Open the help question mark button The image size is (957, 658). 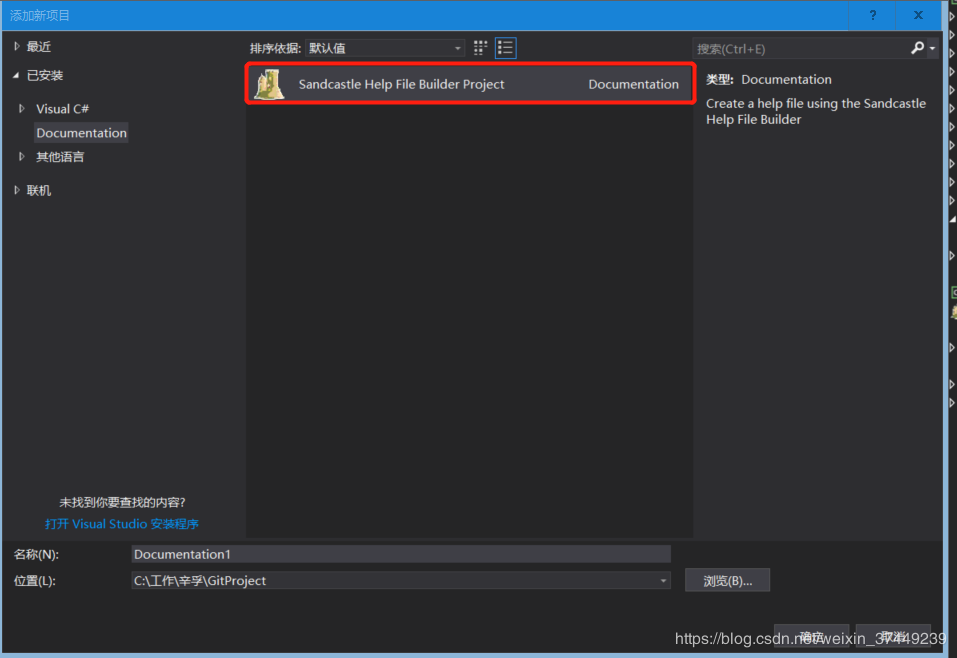tap(873, 15)
